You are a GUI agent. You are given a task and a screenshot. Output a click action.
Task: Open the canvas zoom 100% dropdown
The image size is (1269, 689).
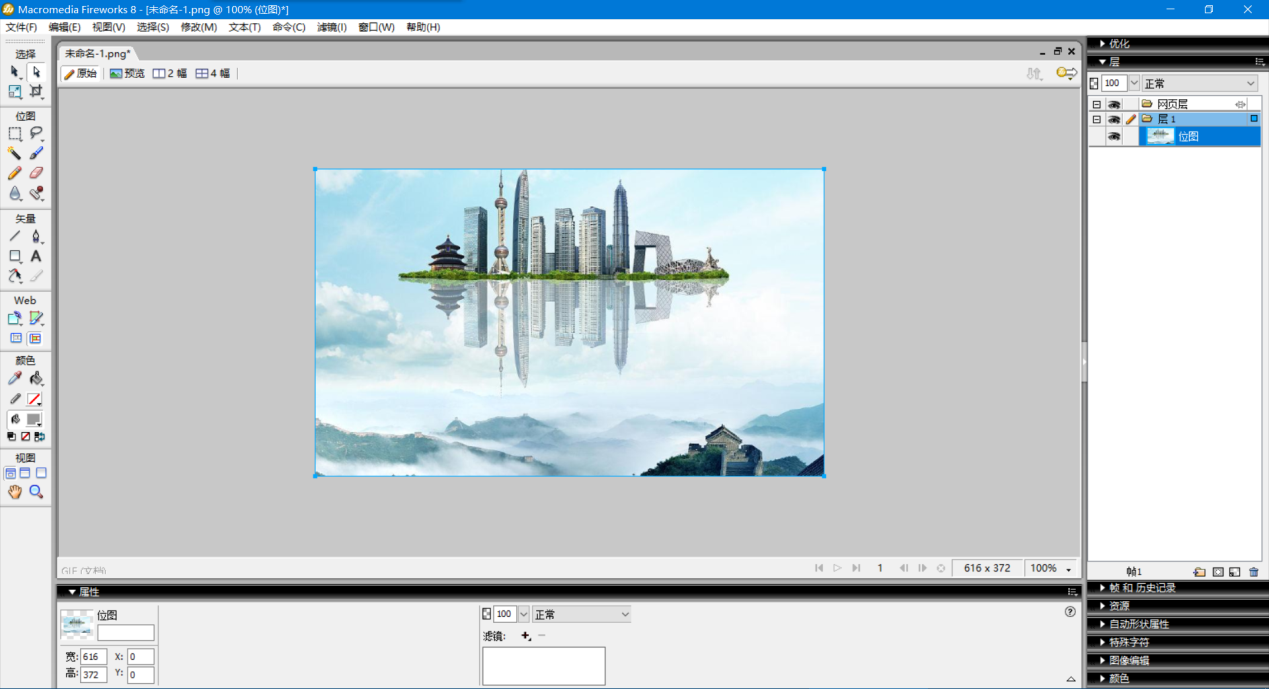pyautogui.click(x=1051, y=568)
